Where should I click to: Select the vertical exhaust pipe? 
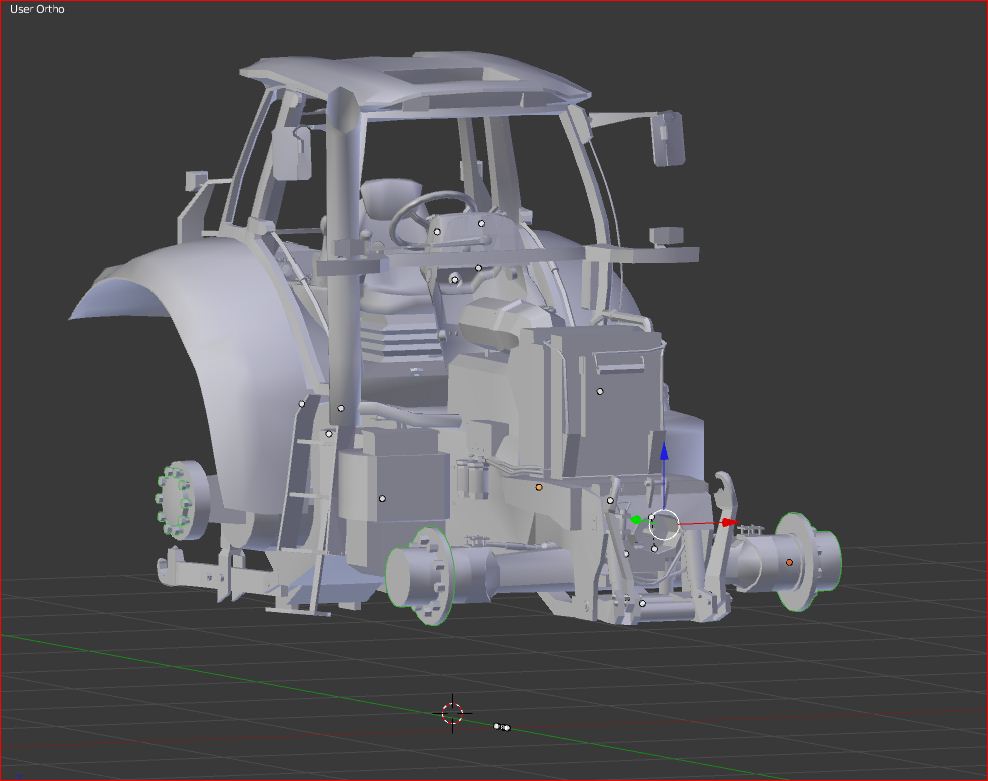pos(344,265)
